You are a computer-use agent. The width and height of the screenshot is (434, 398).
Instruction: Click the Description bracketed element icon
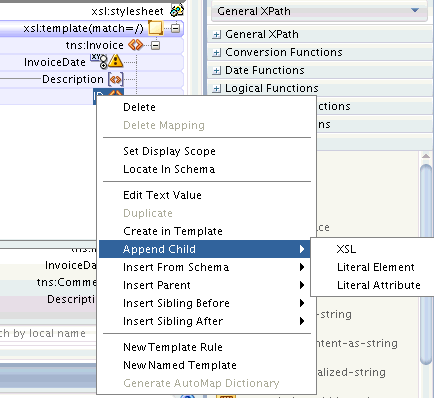[116, 79]
